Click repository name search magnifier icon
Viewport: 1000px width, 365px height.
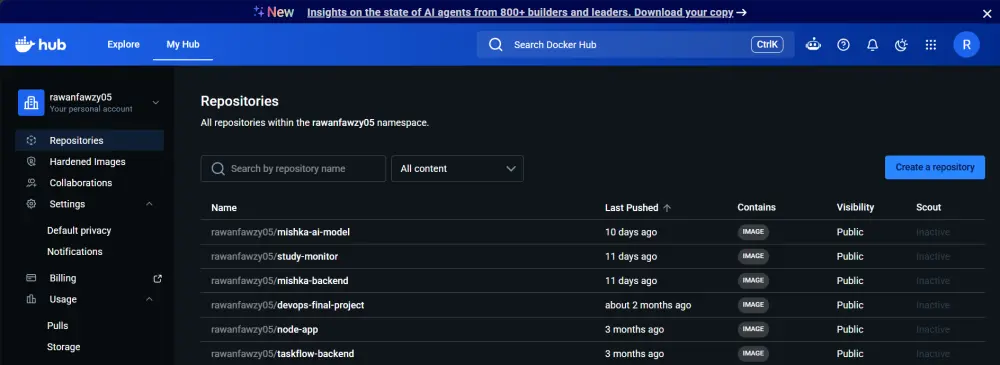point(218,168)
